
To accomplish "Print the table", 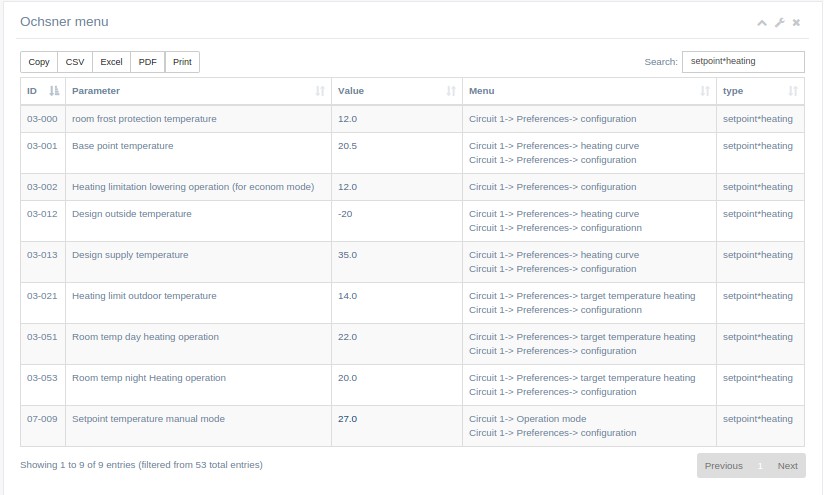I will [182, 62].
